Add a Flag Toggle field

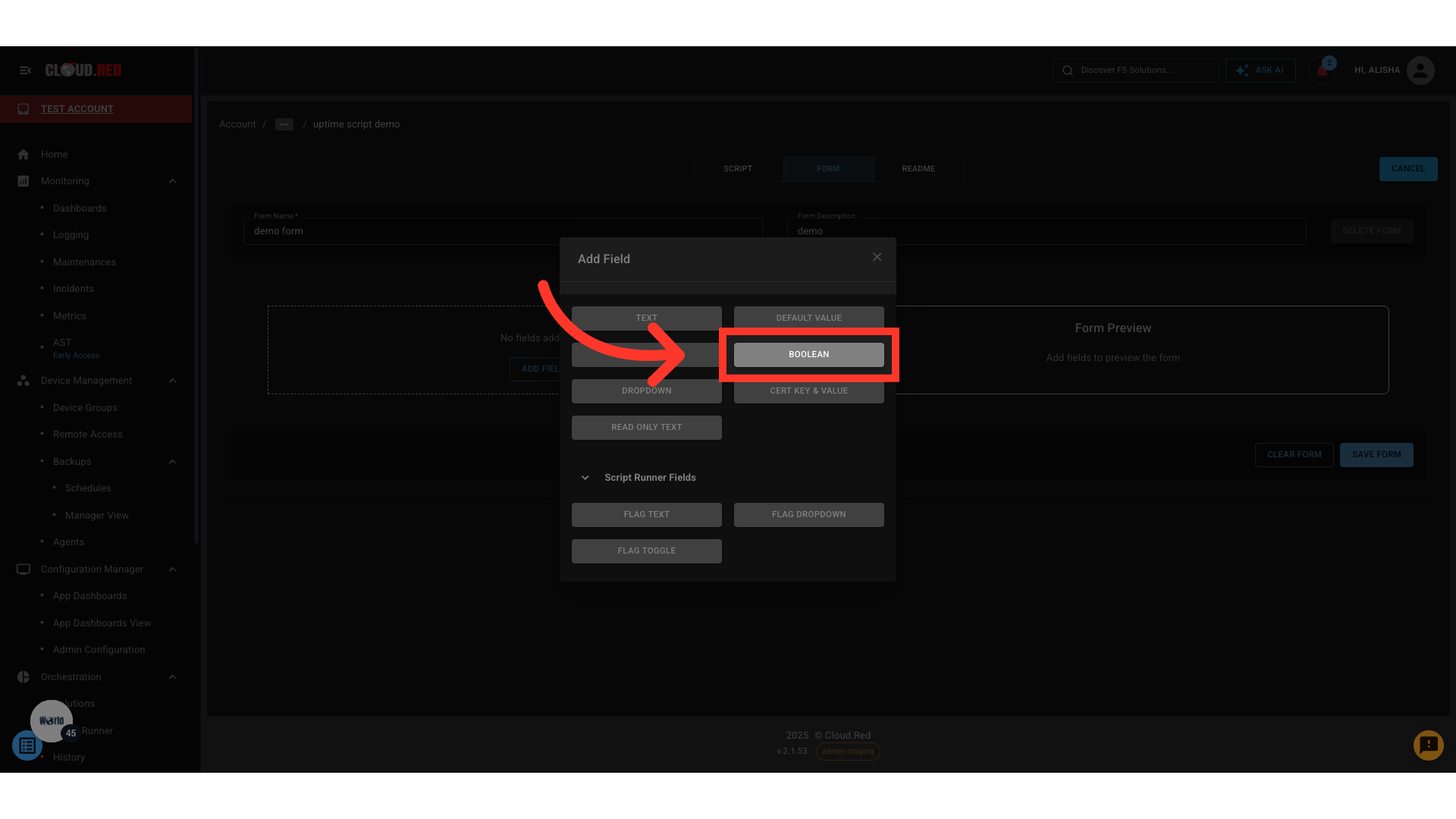point(646,551)
